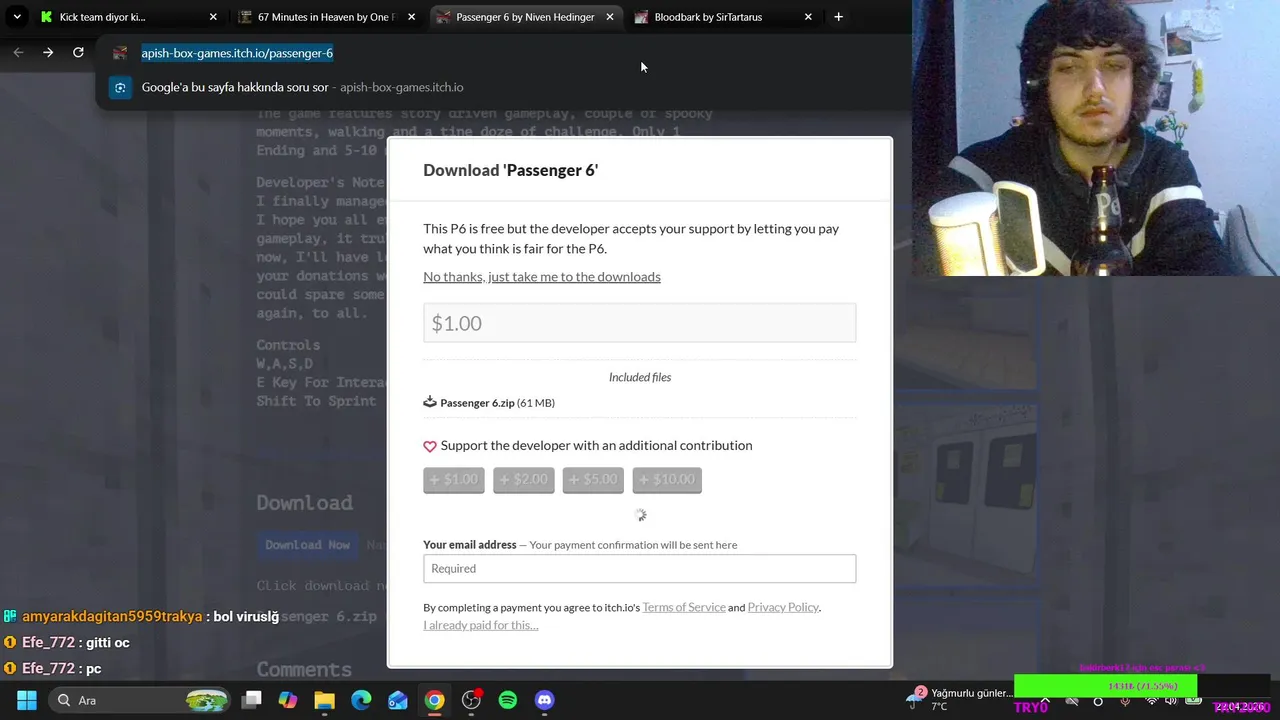Open the Windows Start menu
This screenshot has height=720, width=1280.
click(x=27, y=700)
